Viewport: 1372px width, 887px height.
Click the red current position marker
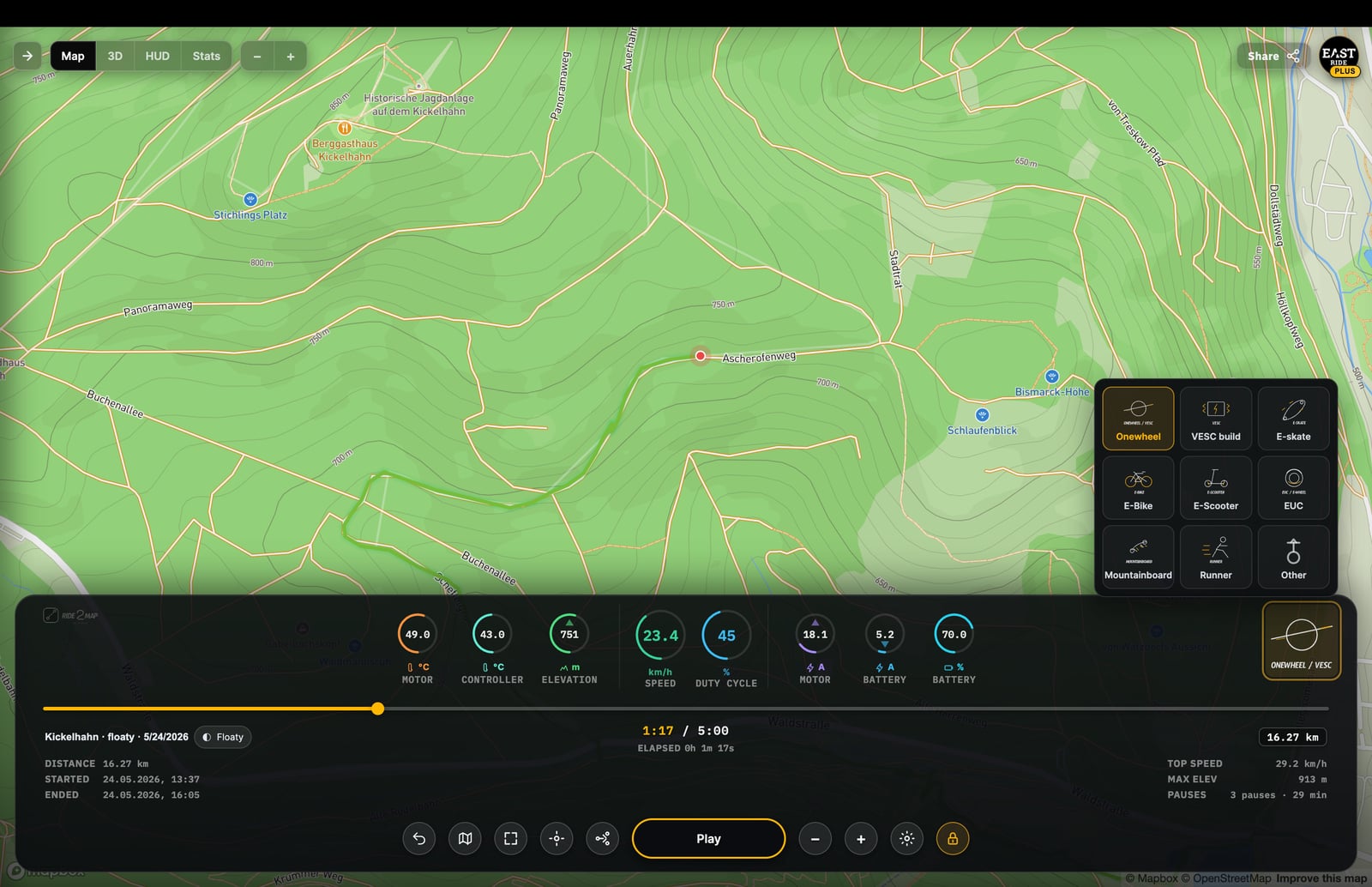coord(701,355)
